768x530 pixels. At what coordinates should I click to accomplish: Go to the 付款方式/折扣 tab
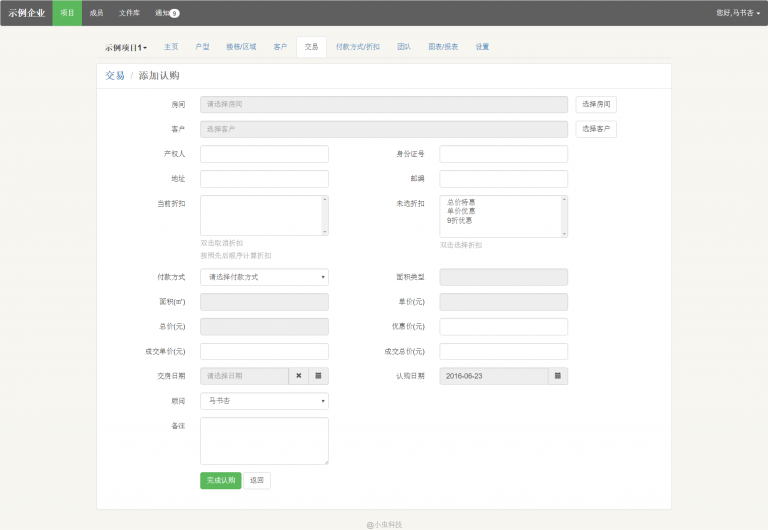pyautogui.click(x=357, y=47)
